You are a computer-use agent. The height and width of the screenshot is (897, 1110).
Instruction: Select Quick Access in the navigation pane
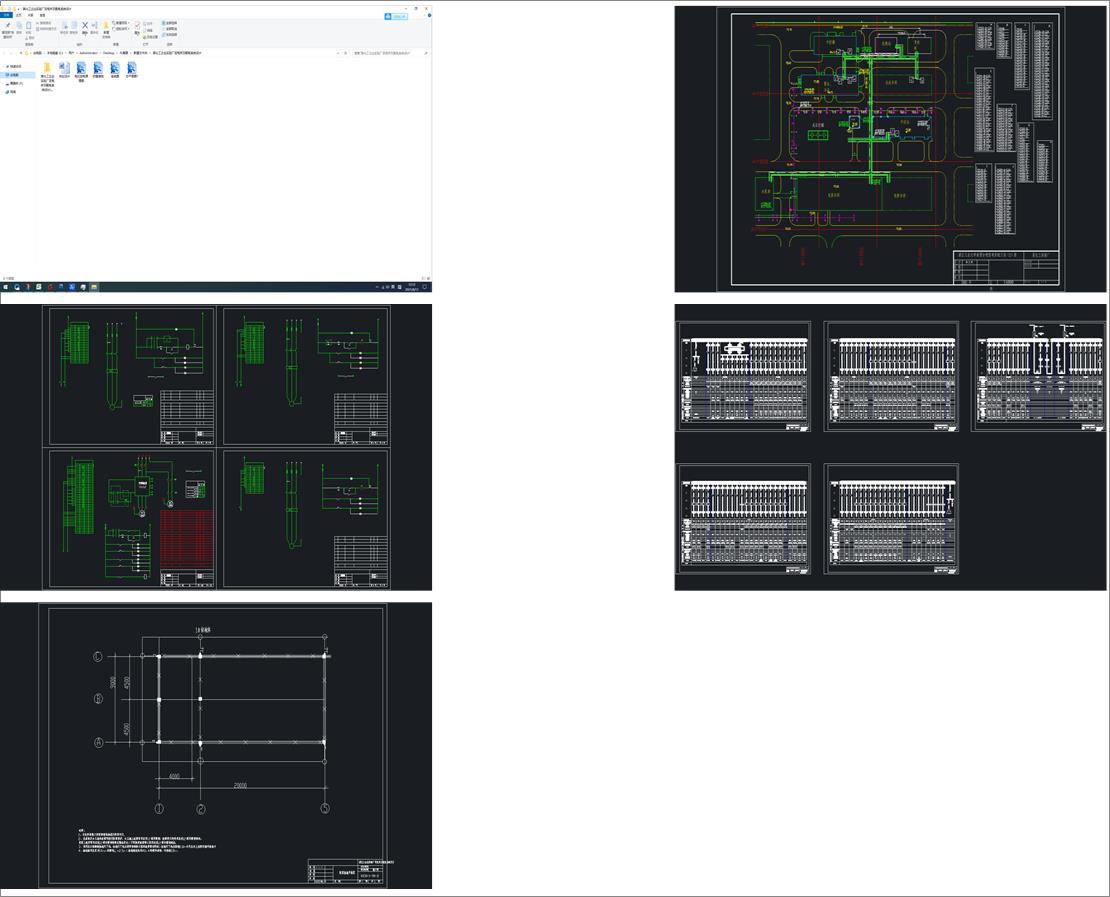(x=15, y=66)
